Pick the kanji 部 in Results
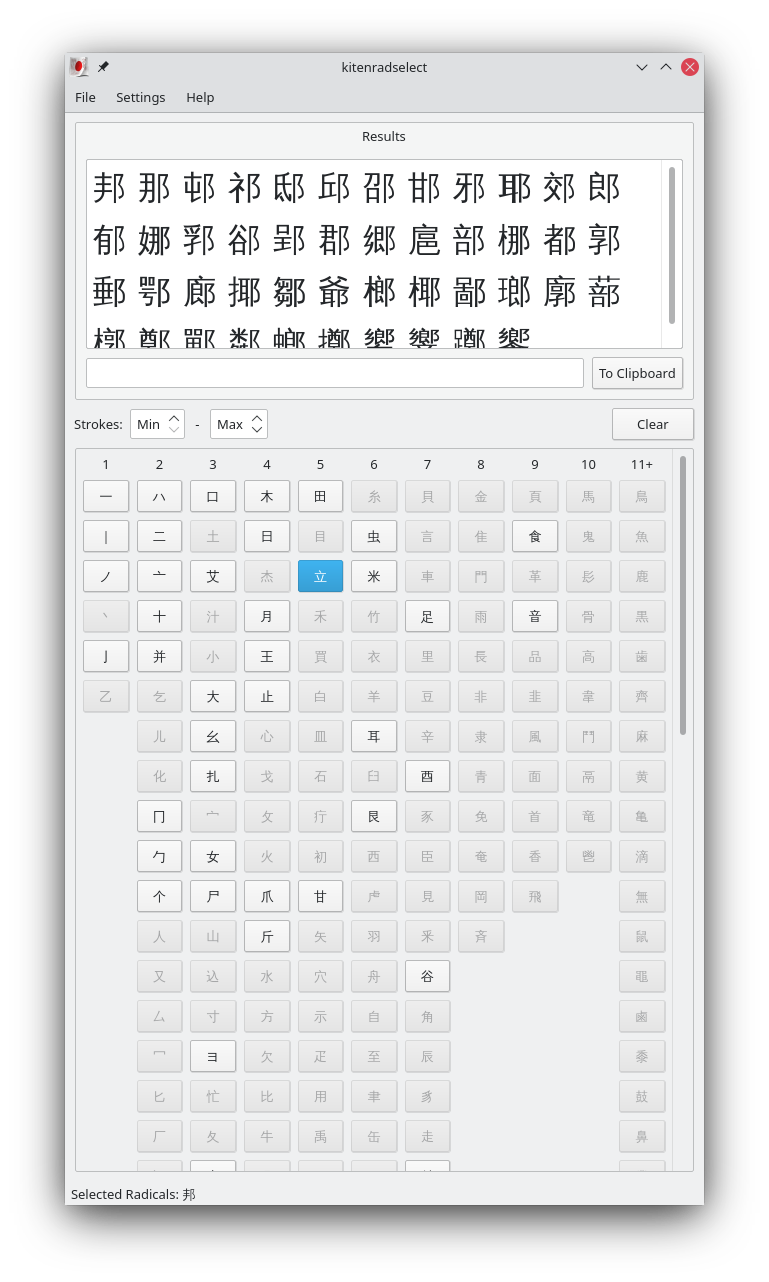Image resolution: width=769 pixels, height=1282 pixels. (469, 240)
